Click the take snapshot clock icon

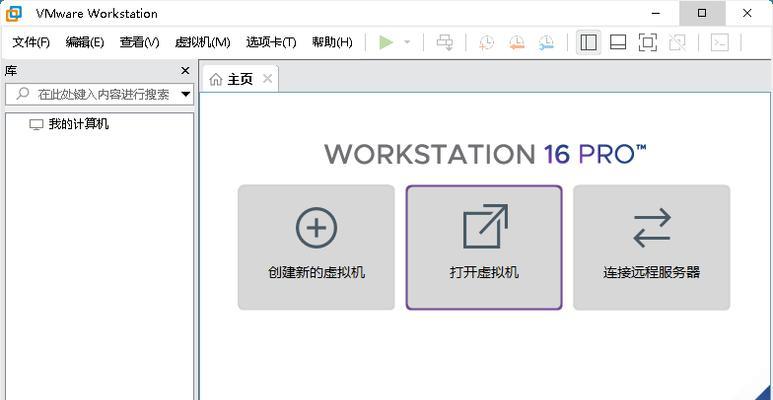tap(487, 42)
